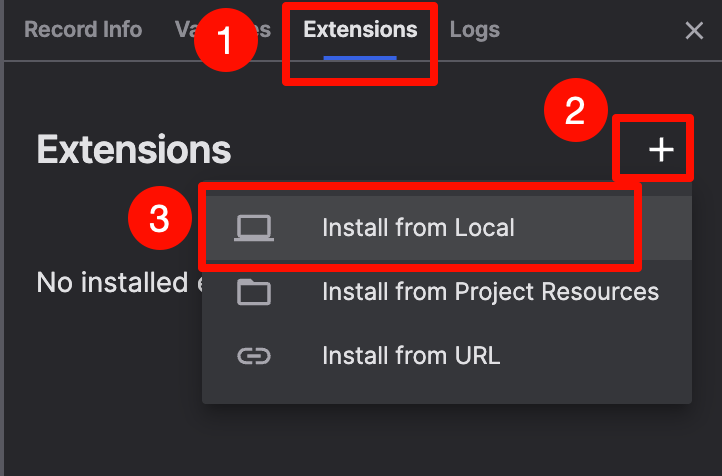Open the Logs tab
Viewport: 722px width, 476px height.
point(474,30)
